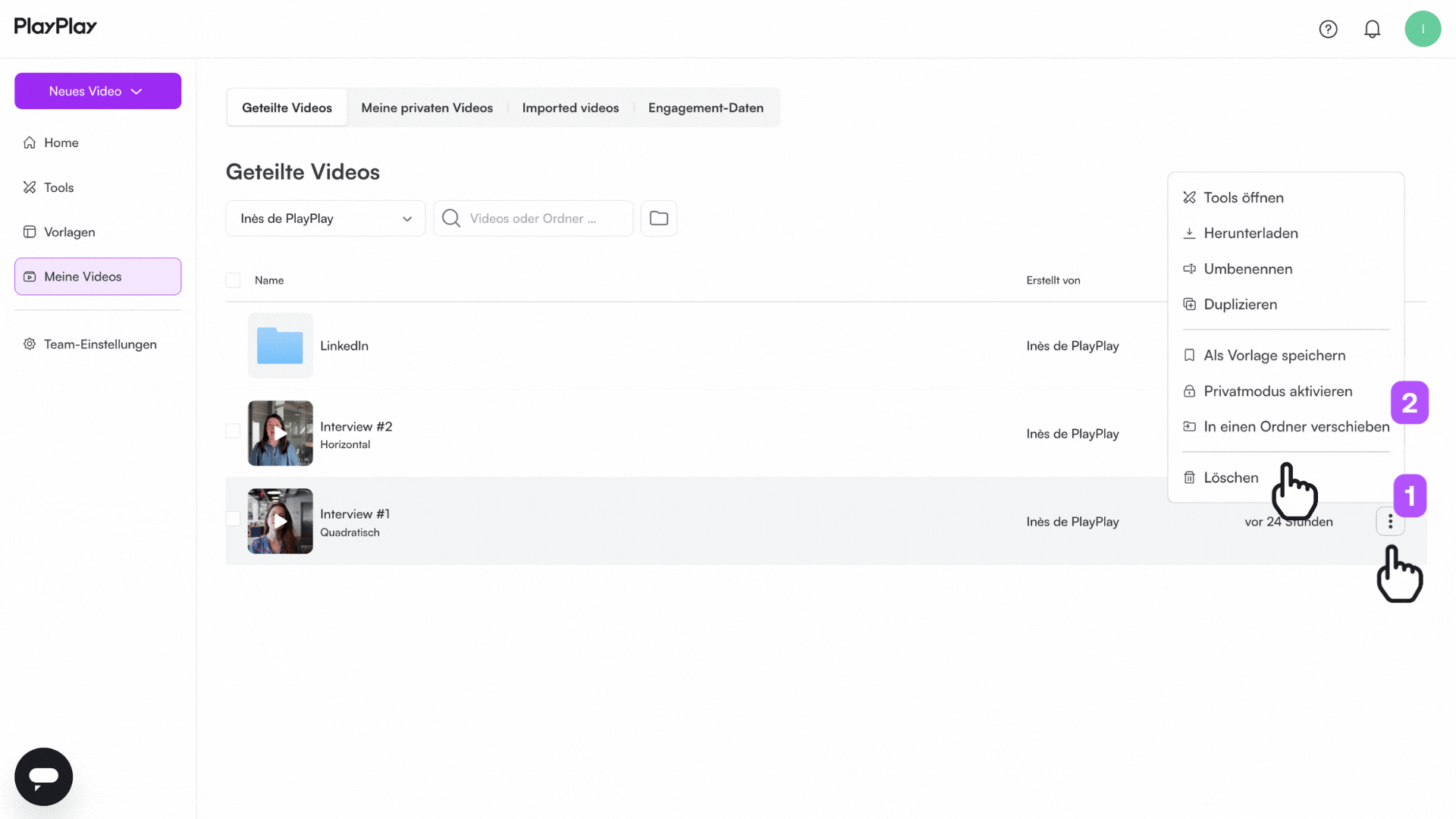Open the green user avatar menu

(1423, 29)
